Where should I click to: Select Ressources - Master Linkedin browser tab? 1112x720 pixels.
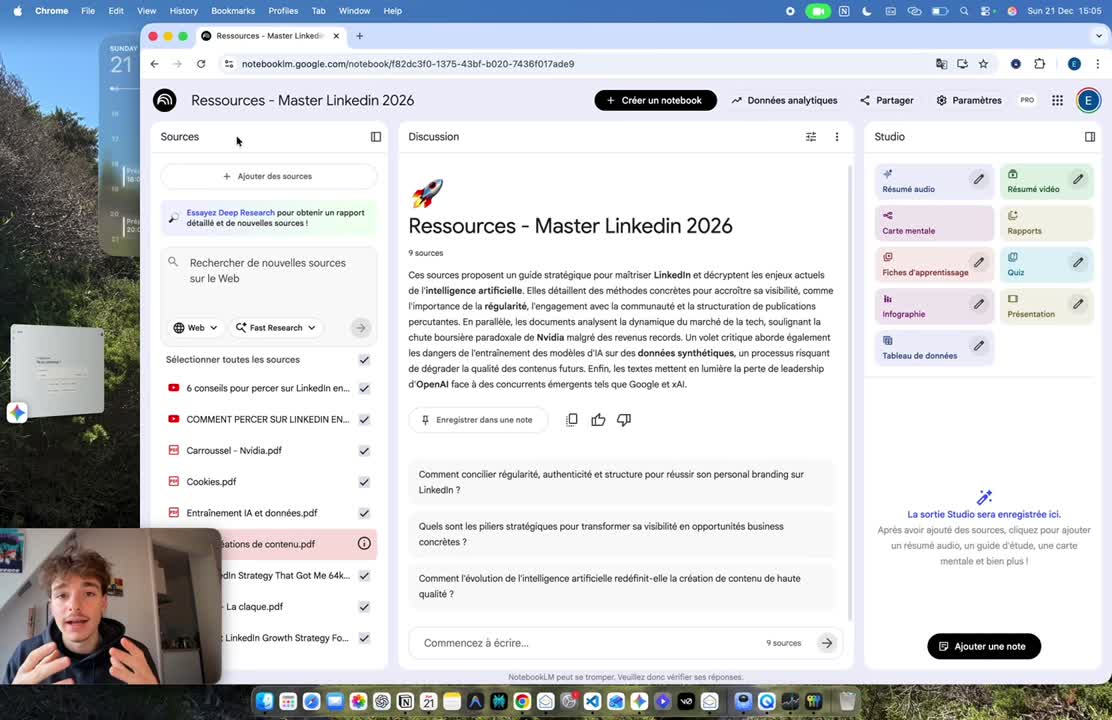[270, 35]
